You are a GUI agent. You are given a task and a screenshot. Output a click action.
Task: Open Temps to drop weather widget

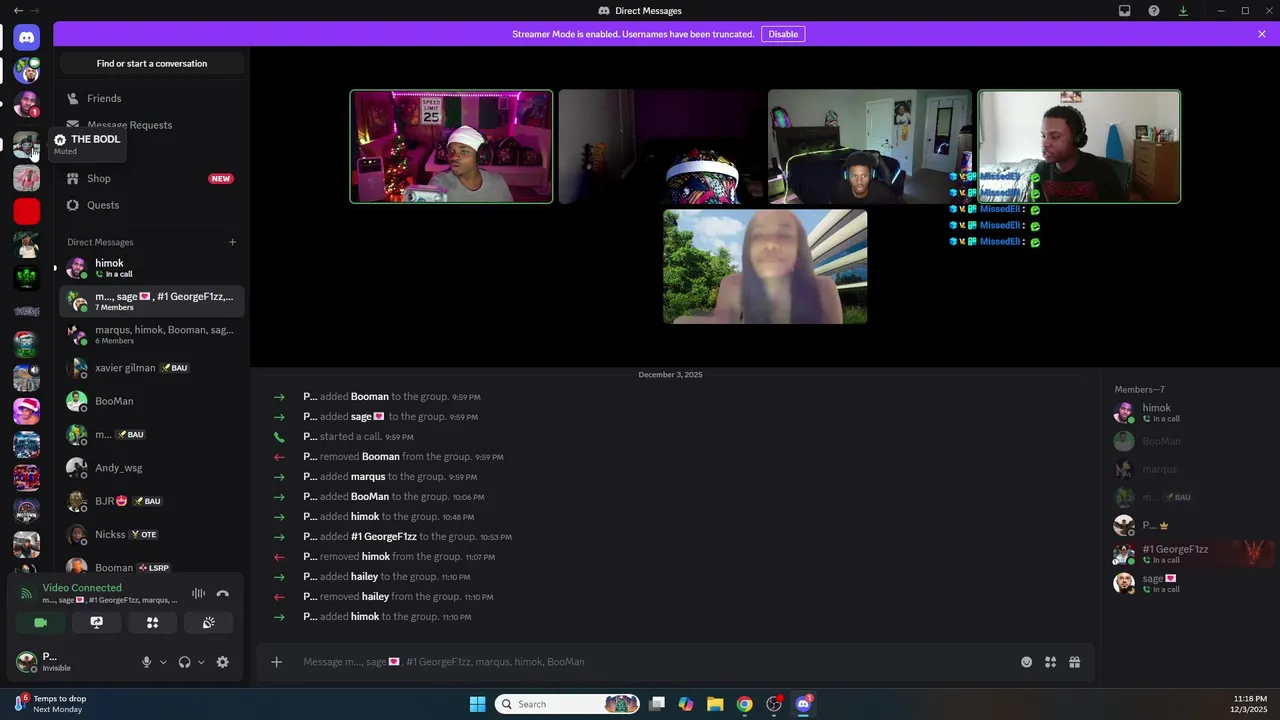tap(50, 704)
